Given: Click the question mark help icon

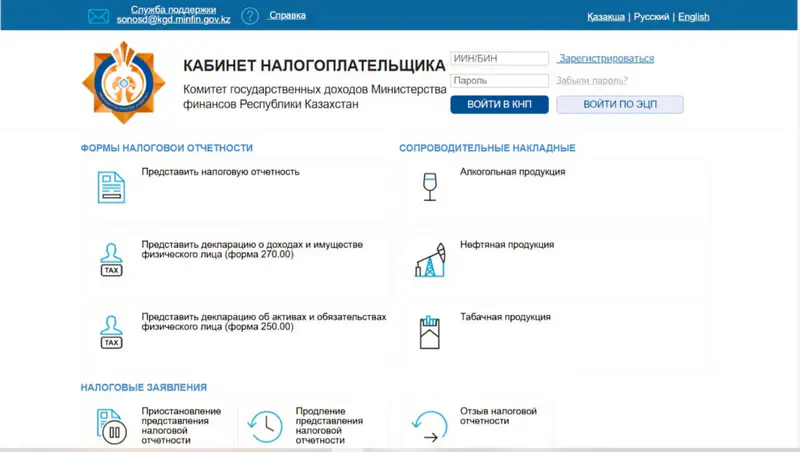Looking at the screenshot, I should [250, 16].
